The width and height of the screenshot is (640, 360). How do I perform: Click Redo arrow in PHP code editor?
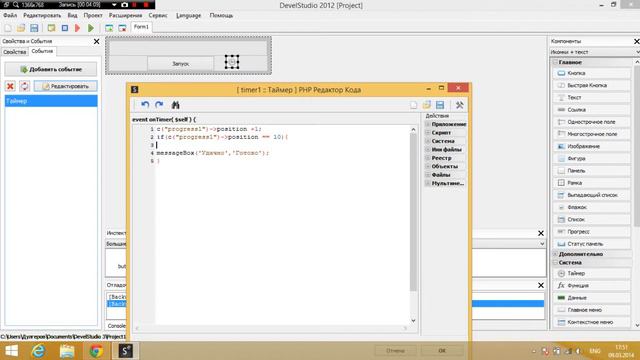pyautogui.click(x=159, y=105)
